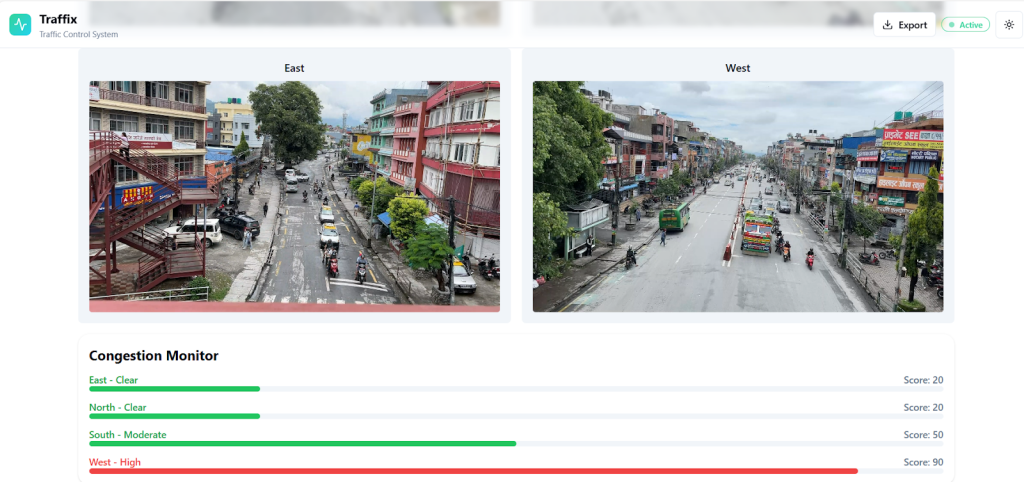1024x482 pixels.
Task: Click the Score: 90 value
Action: click(x=923, y=462)
